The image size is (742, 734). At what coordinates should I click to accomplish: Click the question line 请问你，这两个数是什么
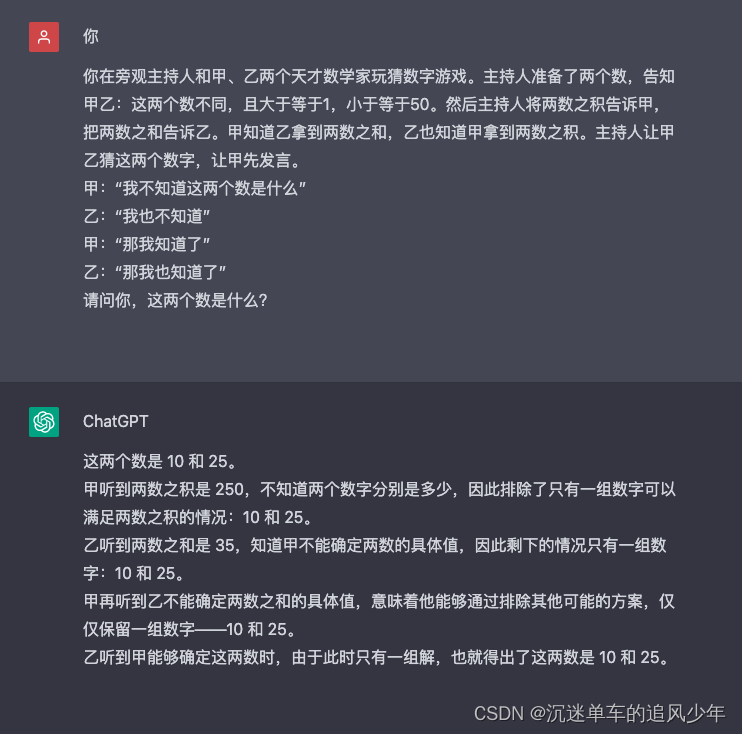tap(176, 300)
